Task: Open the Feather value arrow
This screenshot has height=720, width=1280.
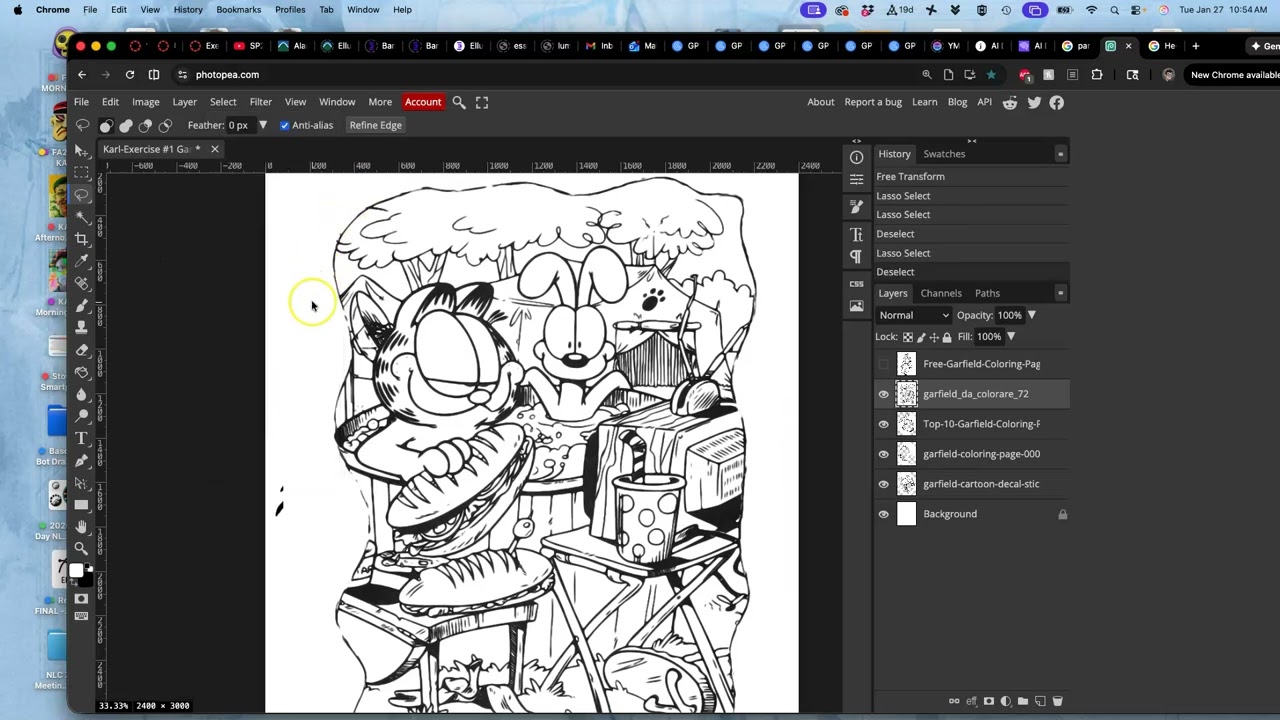Action: (263, 125)
